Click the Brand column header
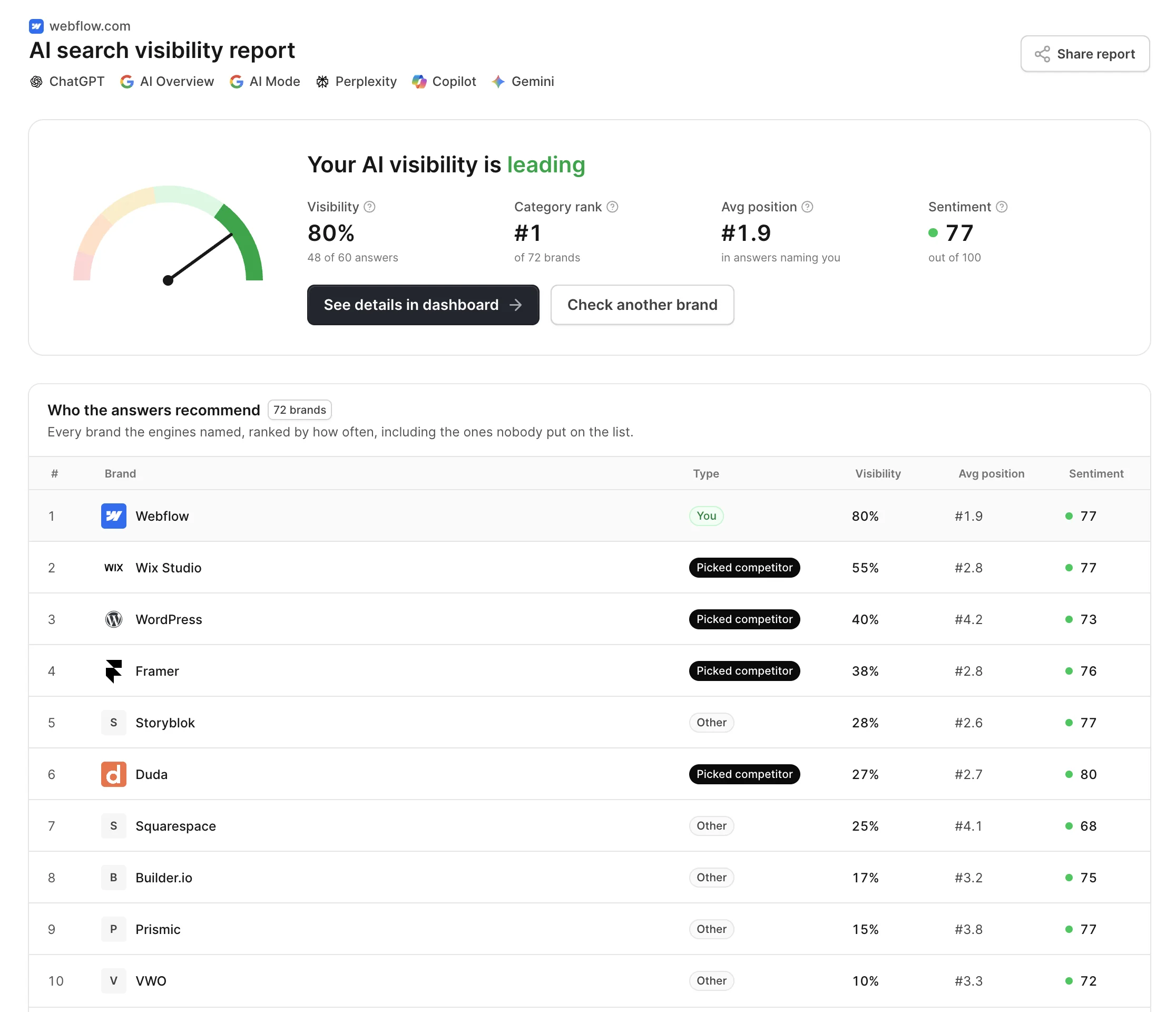This screenshot has width=1176, height=1012. 120,474
